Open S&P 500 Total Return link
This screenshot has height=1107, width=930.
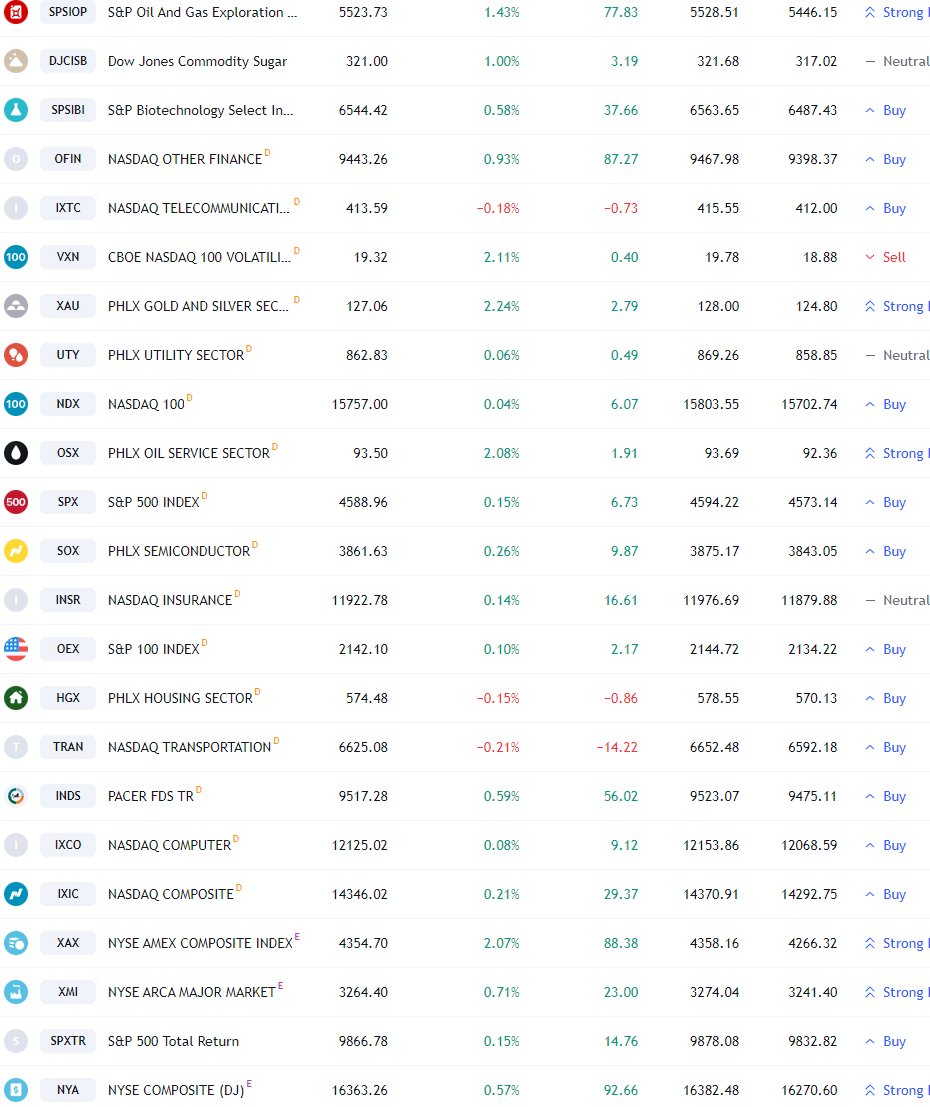tap(173, 1041)
